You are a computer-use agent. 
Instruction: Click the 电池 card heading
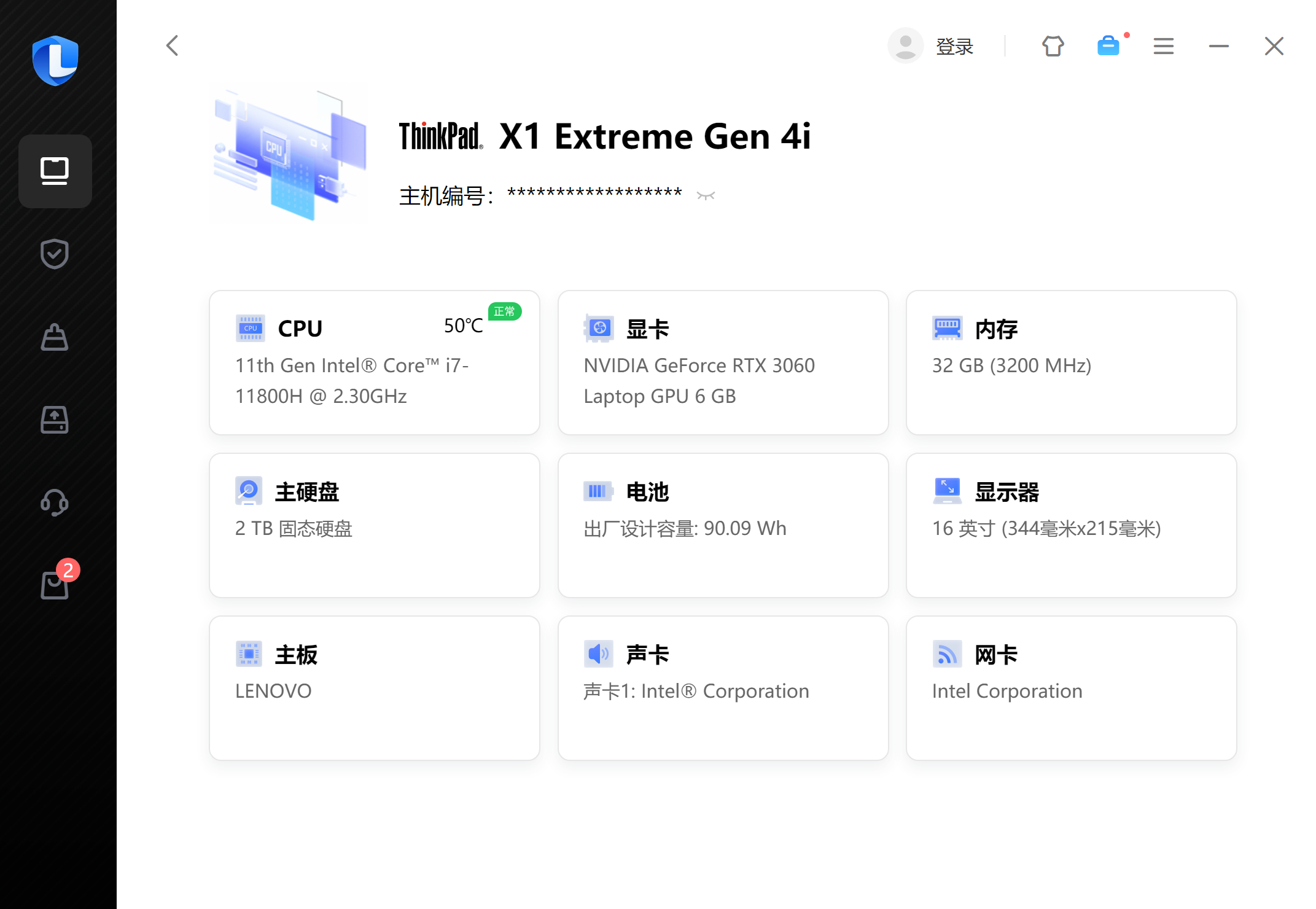pyautogui.click(x=647, y=491)
